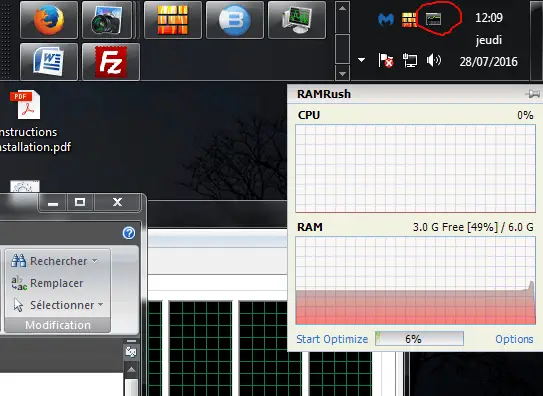Open Firefox from the taskbar

point(49,20)
